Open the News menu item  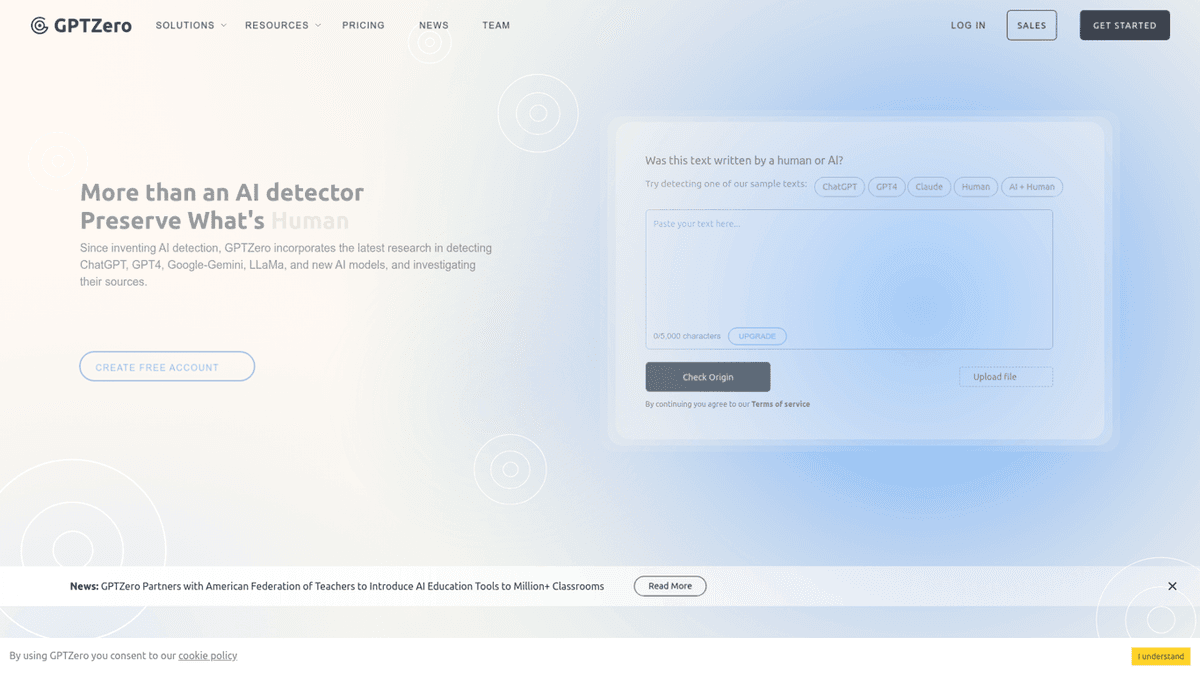click(434, 25)
